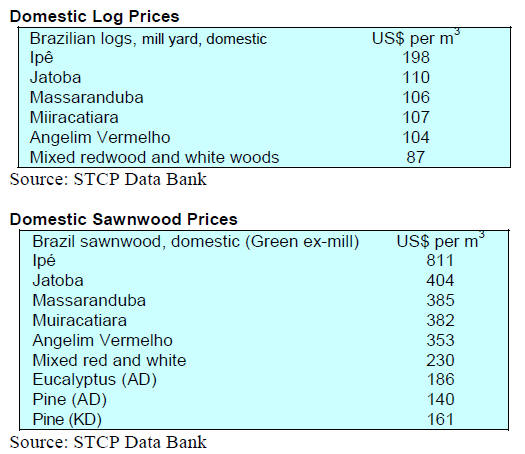Click Massaranduba sawnwood price 385
This screenshot has width=525, height=454.
[x=440, y=301]
